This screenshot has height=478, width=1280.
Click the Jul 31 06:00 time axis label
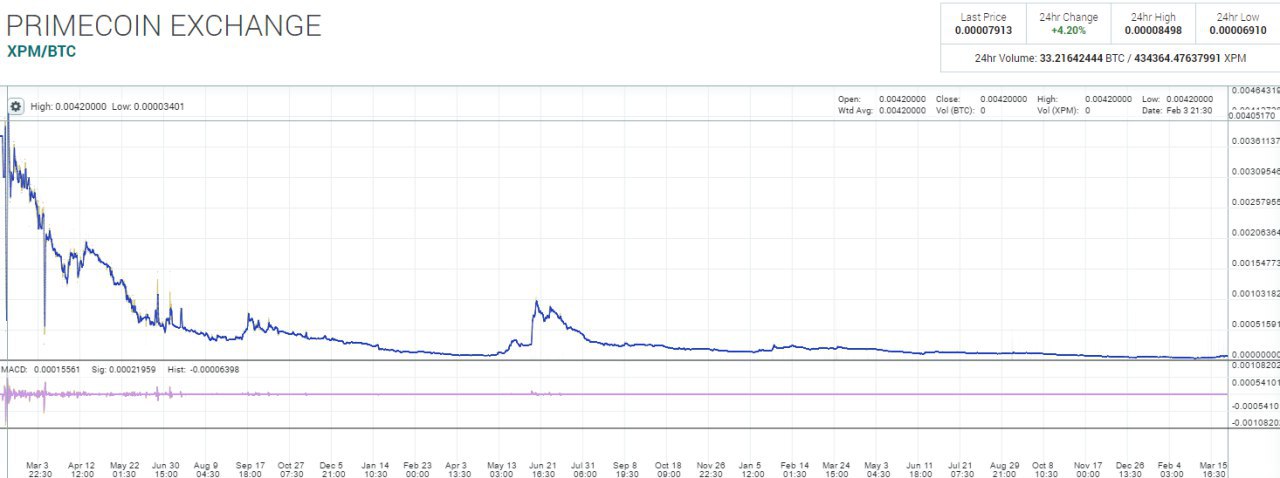point(585,470)
